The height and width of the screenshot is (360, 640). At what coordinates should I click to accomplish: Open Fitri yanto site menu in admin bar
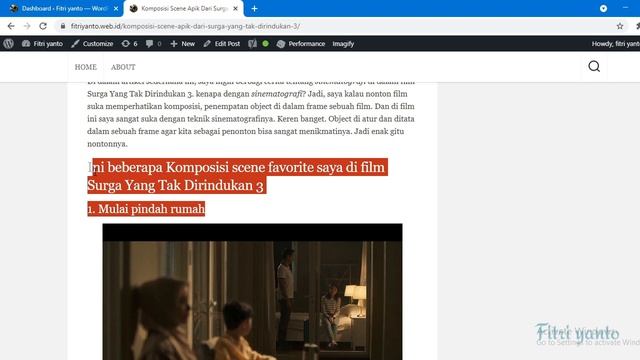[x=42, y=44]
